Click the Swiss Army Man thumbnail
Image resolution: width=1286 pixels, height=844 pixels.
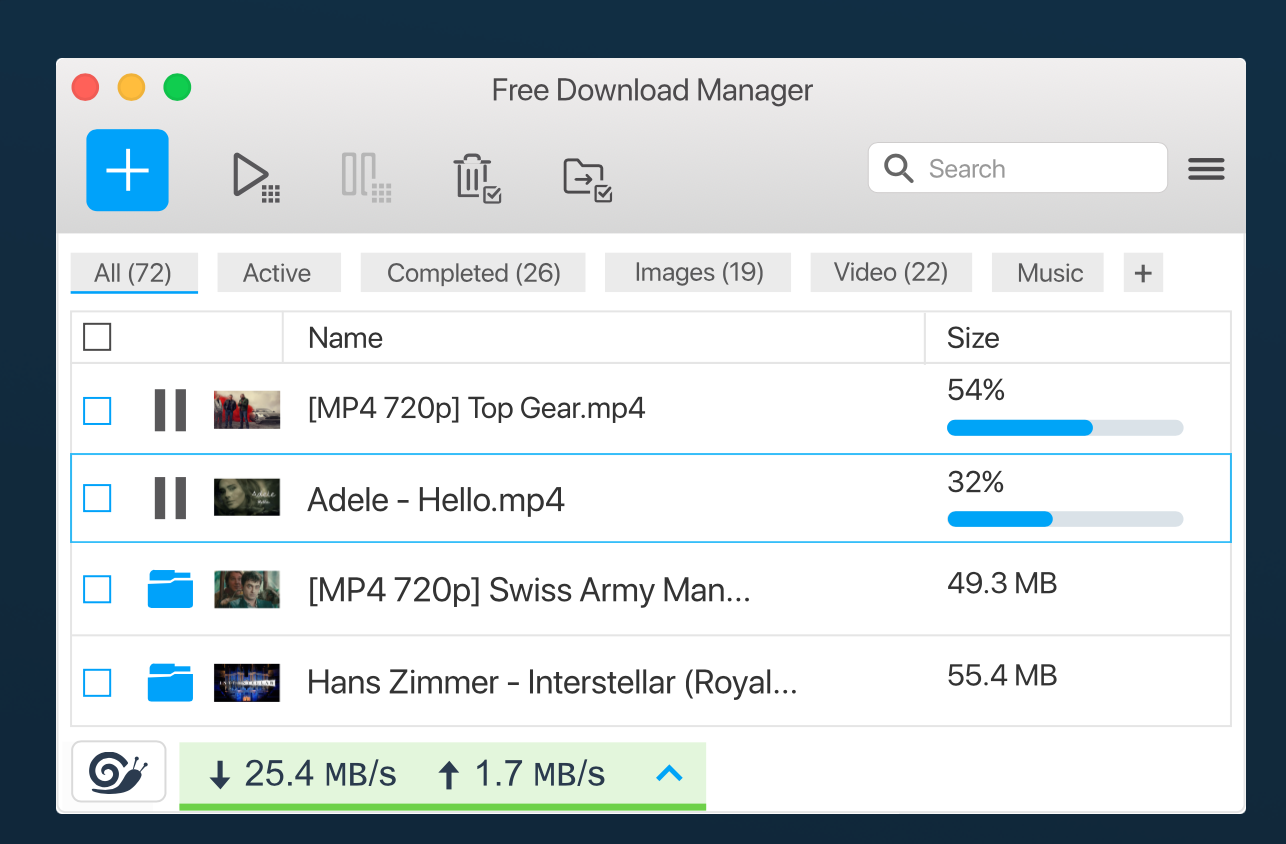click(x=247, y=590)
